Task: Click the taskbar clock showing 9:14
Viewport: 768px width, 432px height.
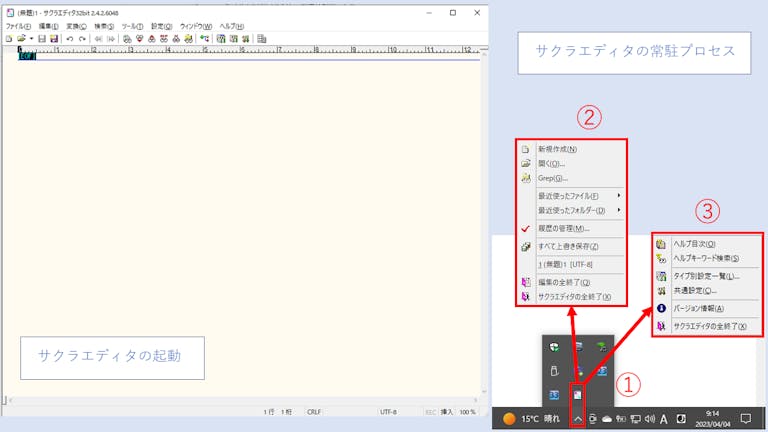Action: [x=713, y=419]
